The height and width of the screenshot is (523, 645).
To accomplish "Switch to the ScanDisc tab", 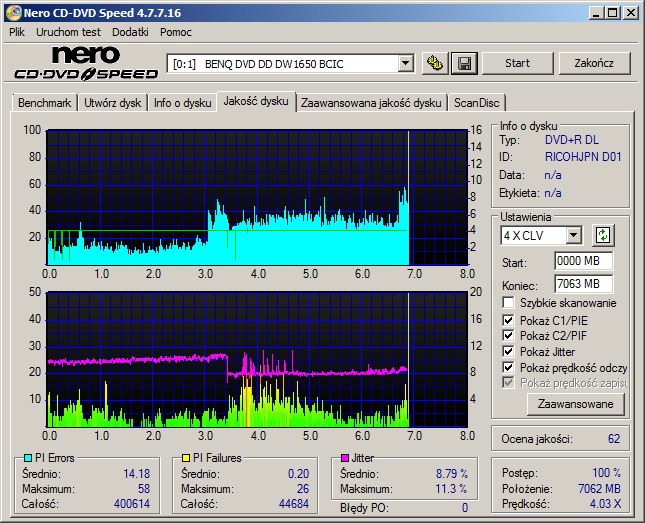I will tap(477, 103).
